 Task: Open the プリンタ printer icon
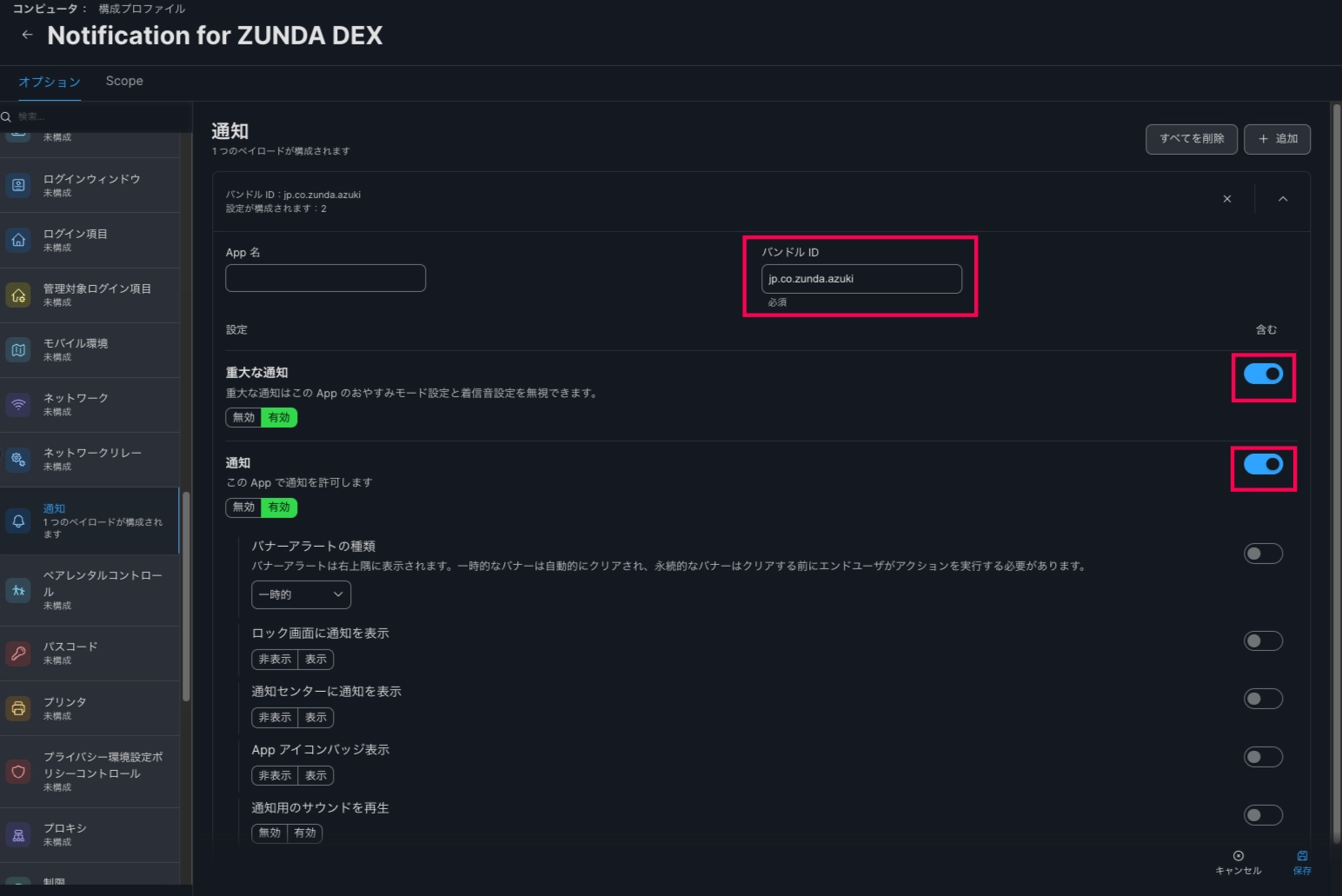coord(18,708)
